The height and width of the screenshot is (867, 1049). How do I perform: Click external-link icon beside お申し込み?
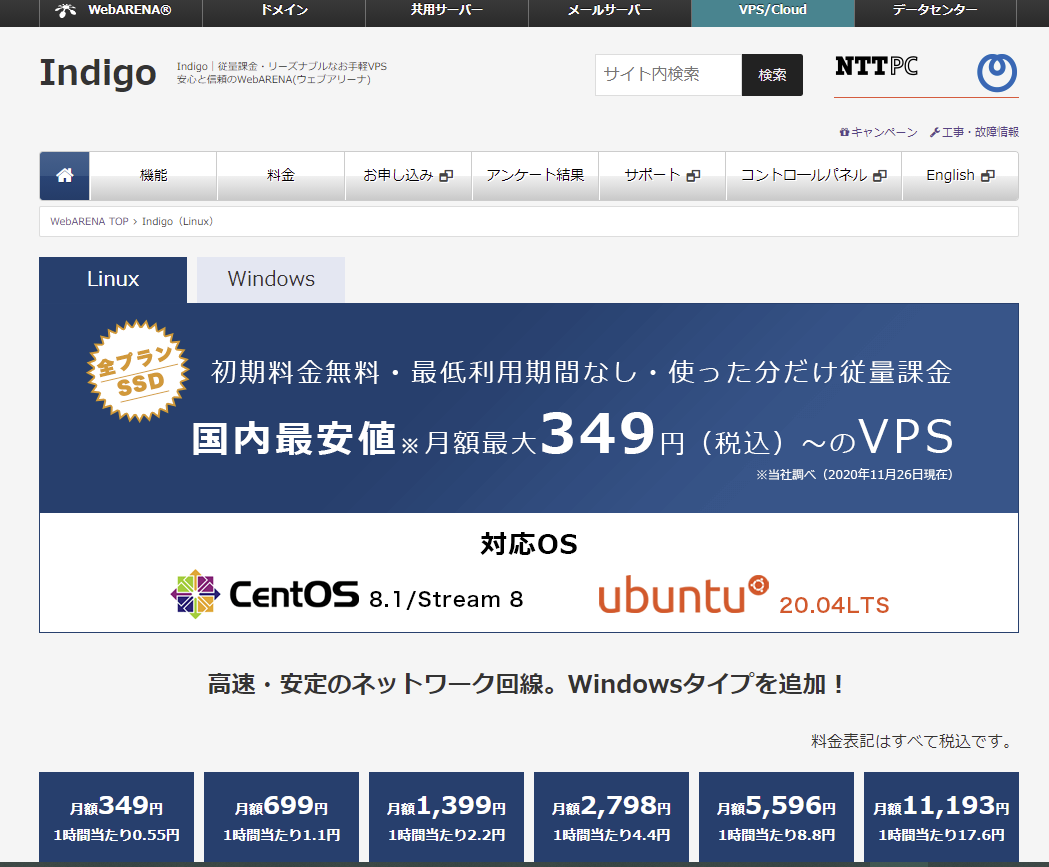[446, 176]
